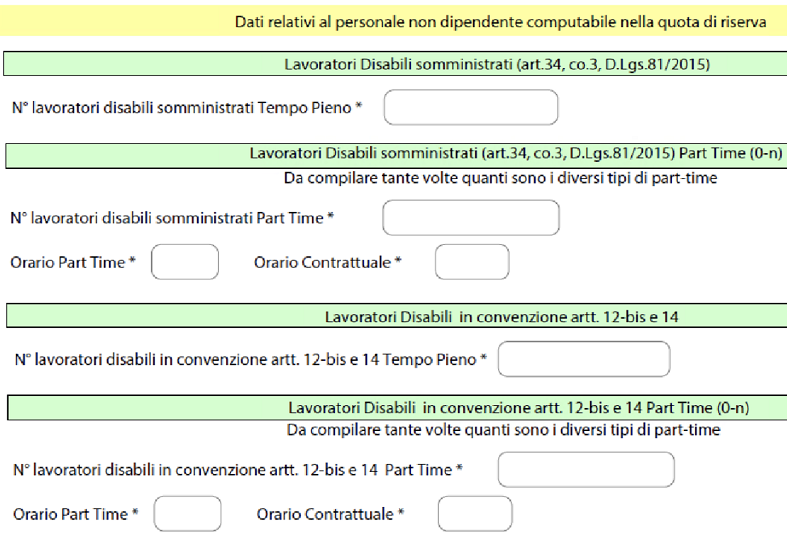Click the yellow 'Dati relativi al personale' title banner
The width and height of the screenshot is (787, 542).
500,21
